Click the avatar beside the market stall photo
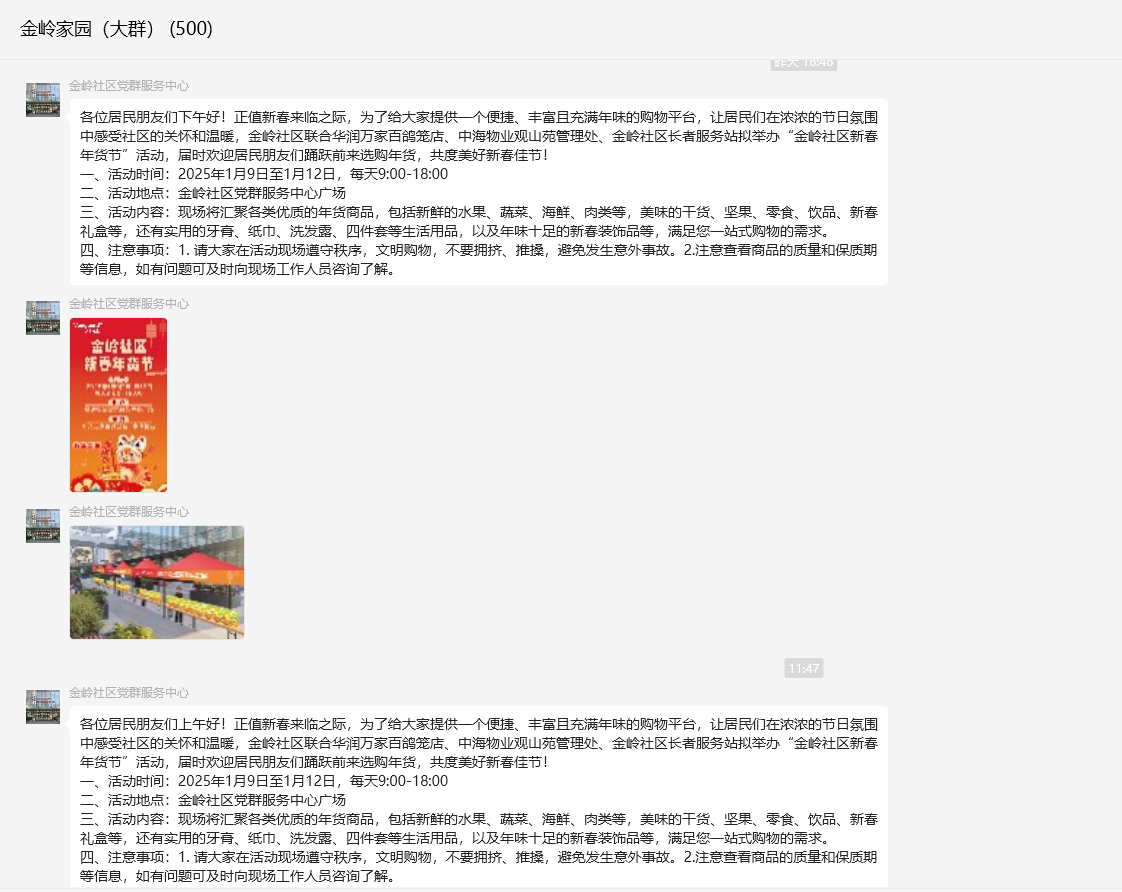The image size is (1122, 892). (43, 526)
